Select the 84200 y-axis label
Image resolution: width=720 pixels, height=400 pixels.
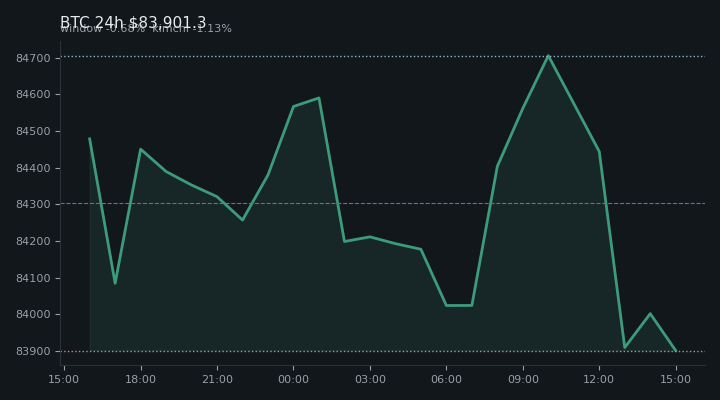pyautogui.click(x=33, y=242)
